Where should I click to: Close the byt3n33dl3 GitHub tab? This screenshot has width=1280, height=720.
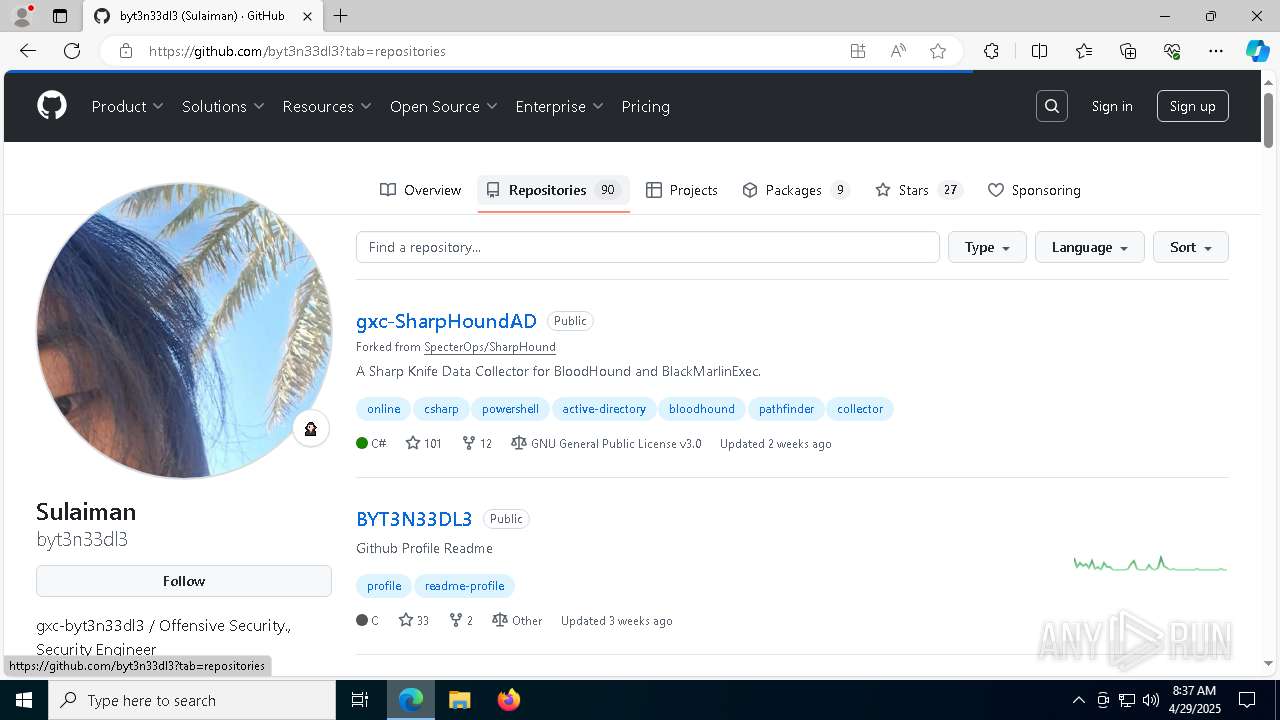[x=308, y=16]
